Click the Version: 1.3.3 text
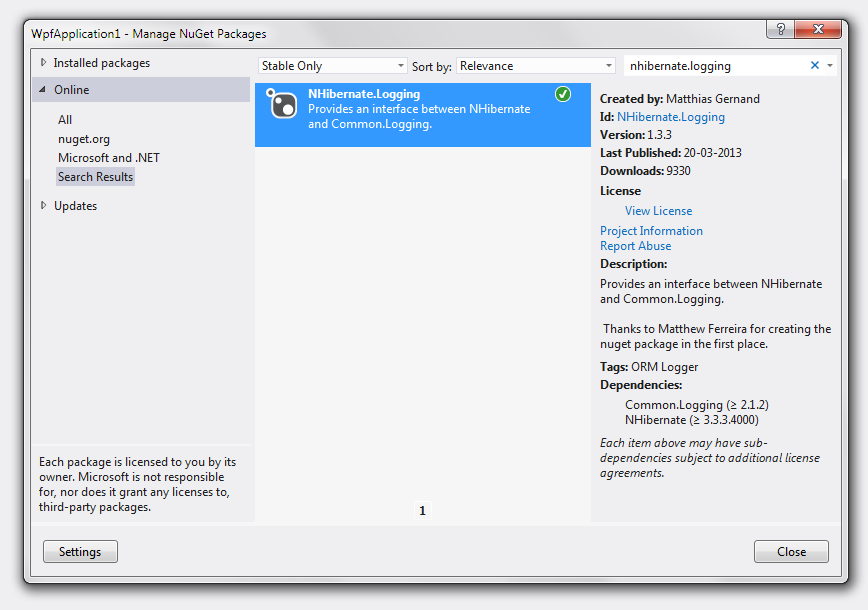 point(636,135)
